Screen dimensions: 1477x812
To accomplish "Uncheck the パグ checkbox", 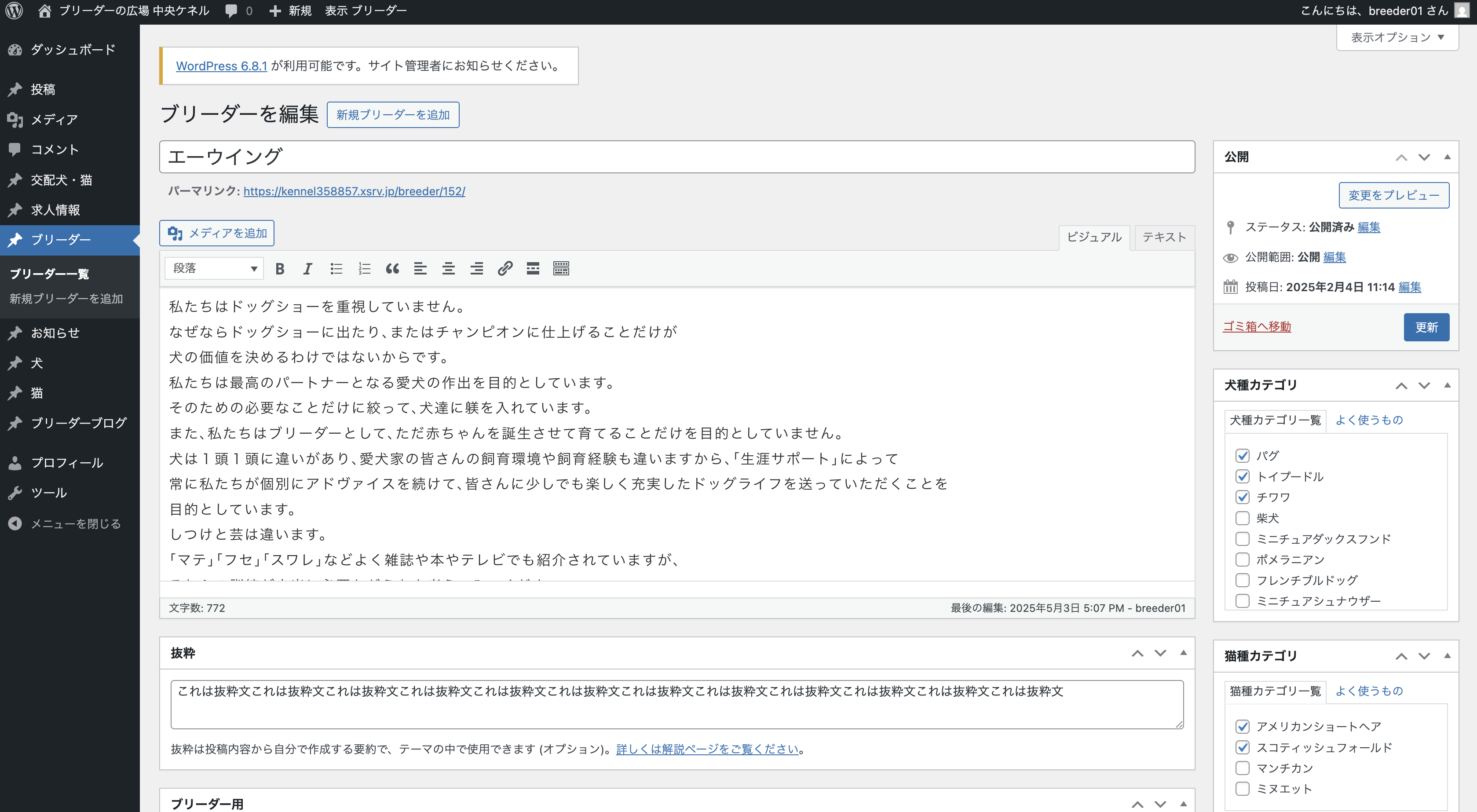I will pos(1242,456).
